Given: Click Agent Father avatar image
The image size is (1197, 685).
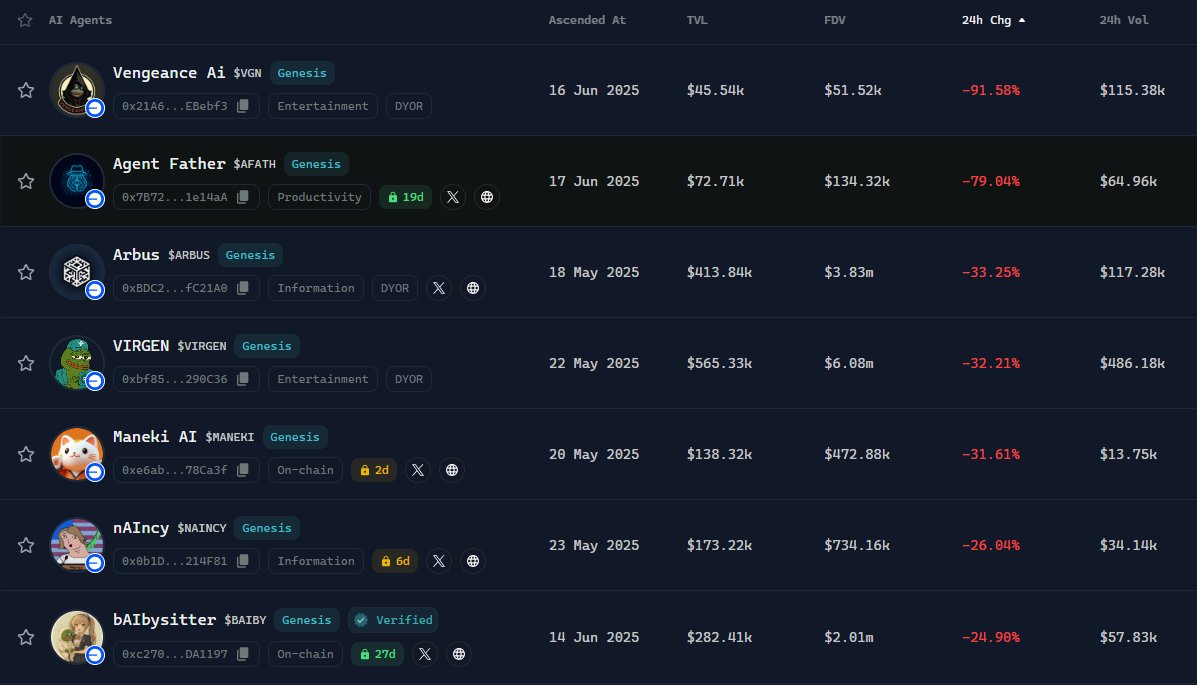Looking at the screenshot, I should pos(76,180).
